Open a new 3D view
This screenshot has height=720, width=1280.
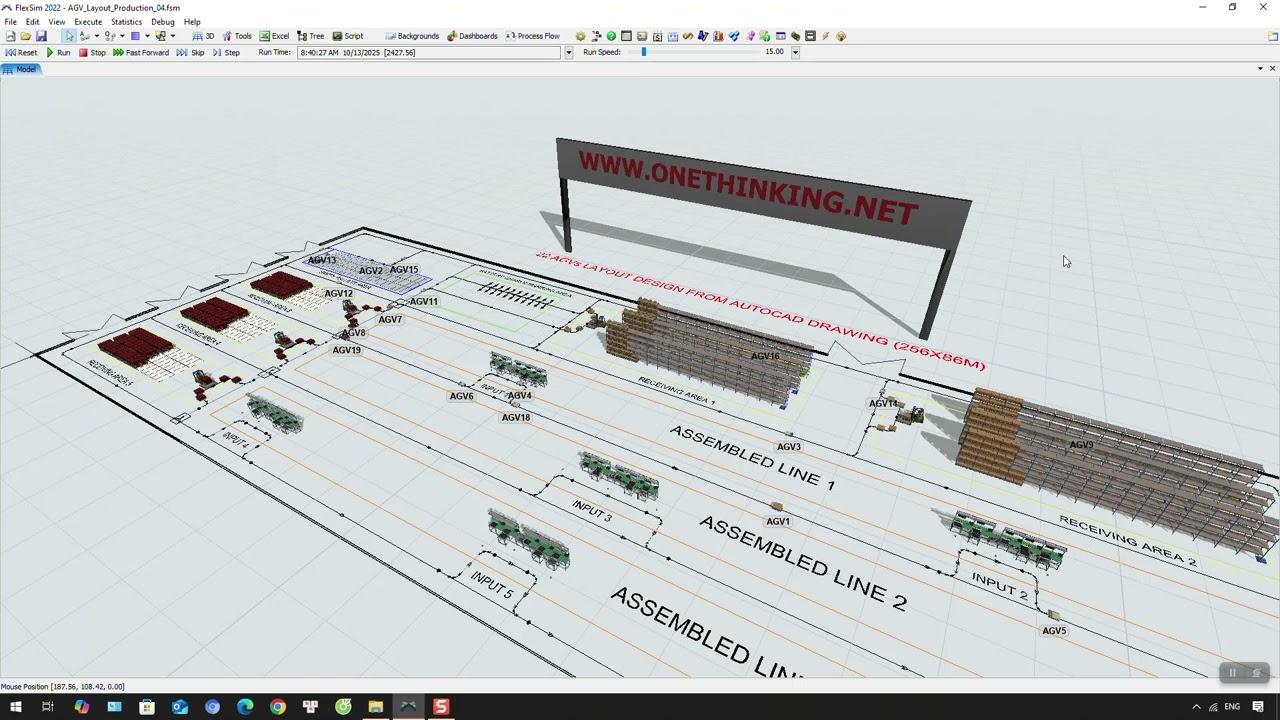(203, 36)
